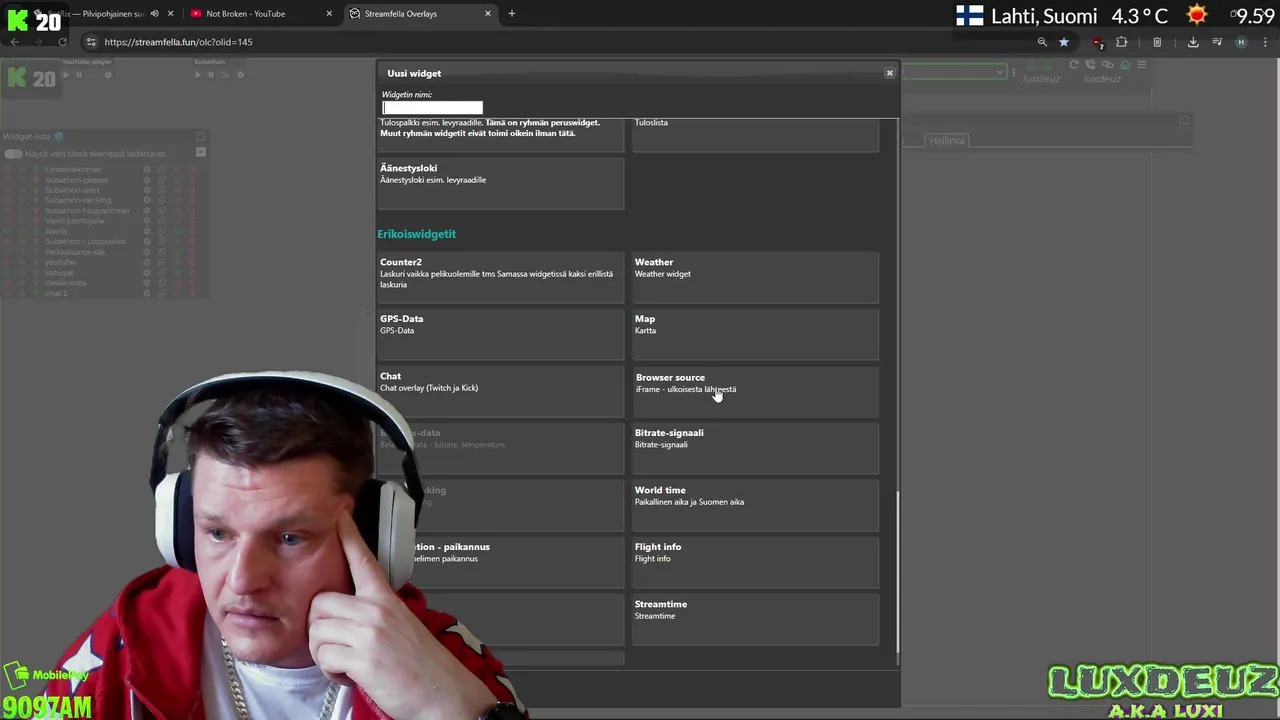Choose the Flight info widget card
1280x720 pixels.
pyautogui.click(x=755, y=562)
